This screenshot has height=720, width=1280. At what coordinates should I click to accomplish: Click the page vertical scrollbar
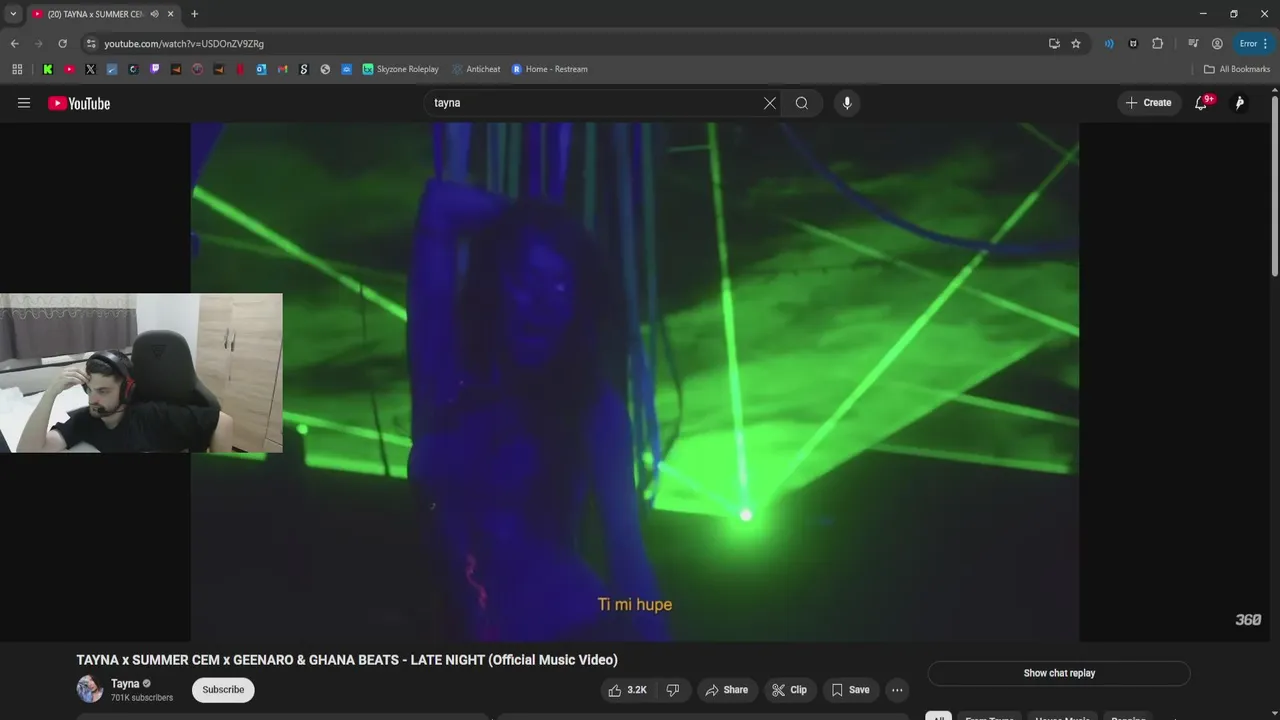(1274, 185)
